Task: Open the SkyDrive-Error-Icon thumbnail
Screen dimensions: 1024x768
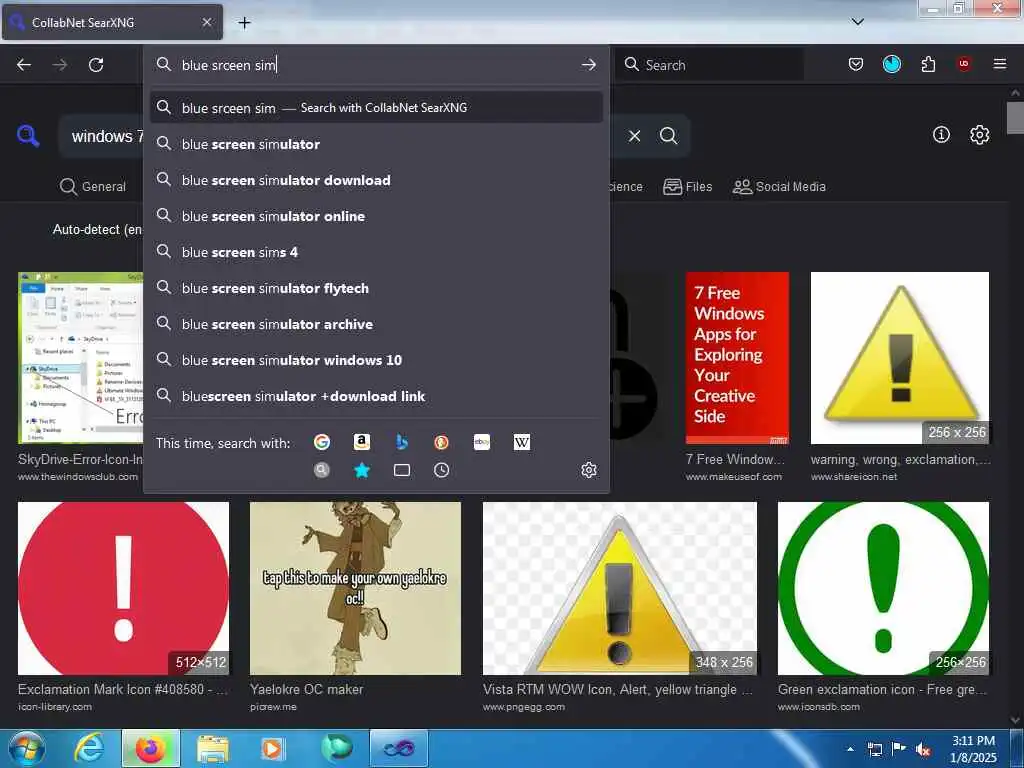Action: pyautogui.click(x=80, y=358)
